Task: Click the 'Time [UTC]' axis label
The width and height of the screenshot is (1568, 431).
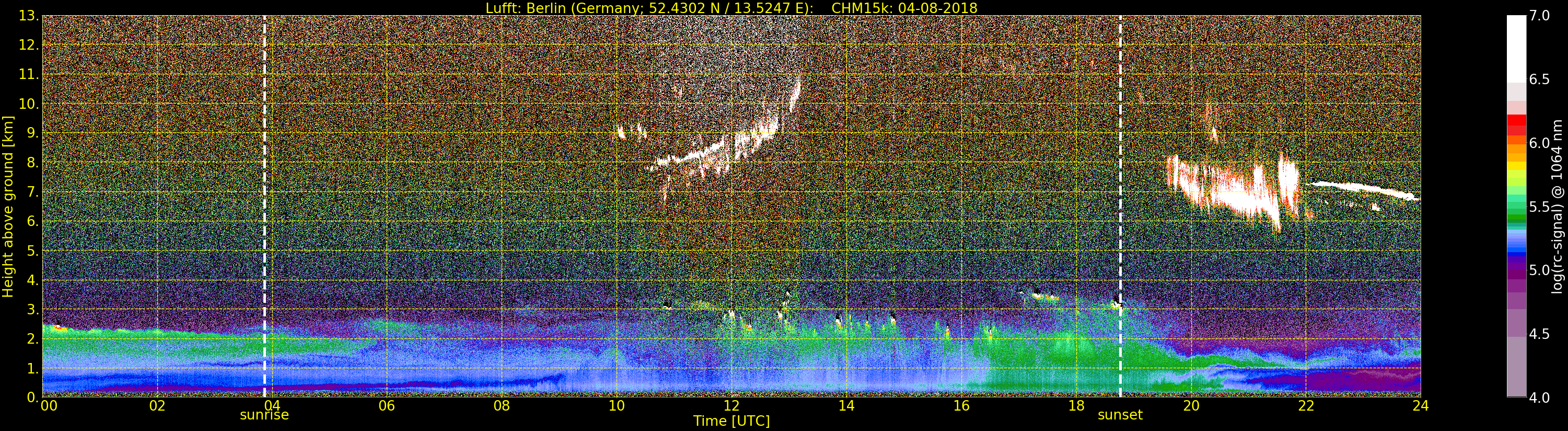Action: click(x=731, y=421)
